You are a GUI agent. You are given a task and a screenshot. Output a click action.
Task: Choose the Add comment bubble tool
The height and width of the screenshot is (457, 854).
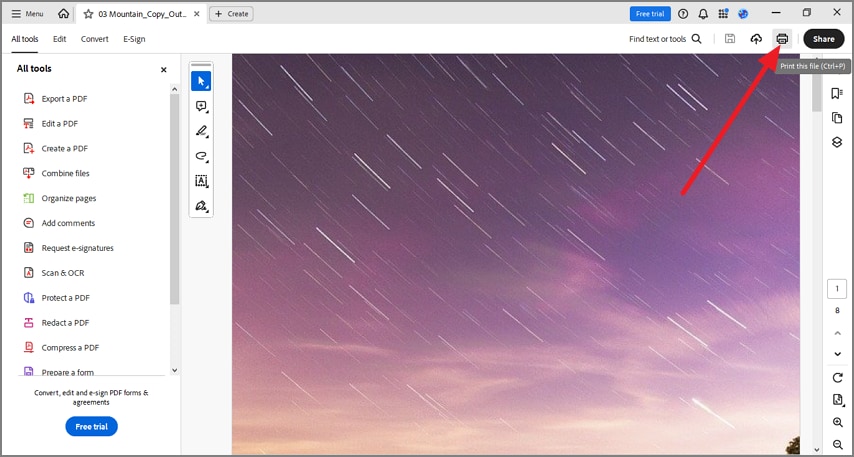[x=201, y=106]
